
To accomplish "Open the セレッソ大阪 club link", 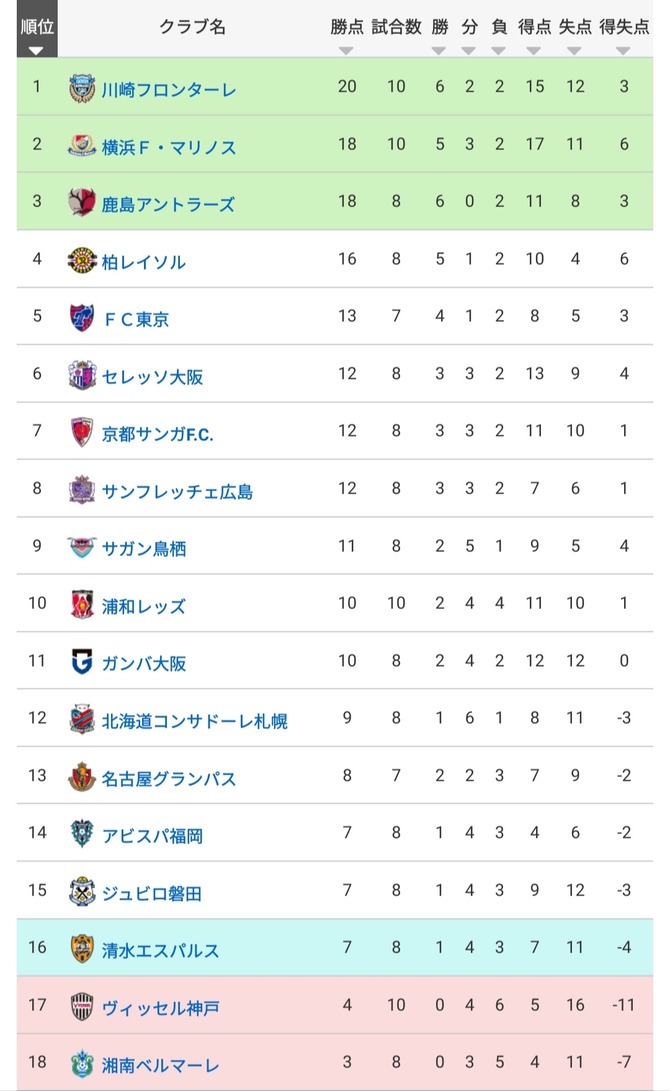I will point(152,376).
